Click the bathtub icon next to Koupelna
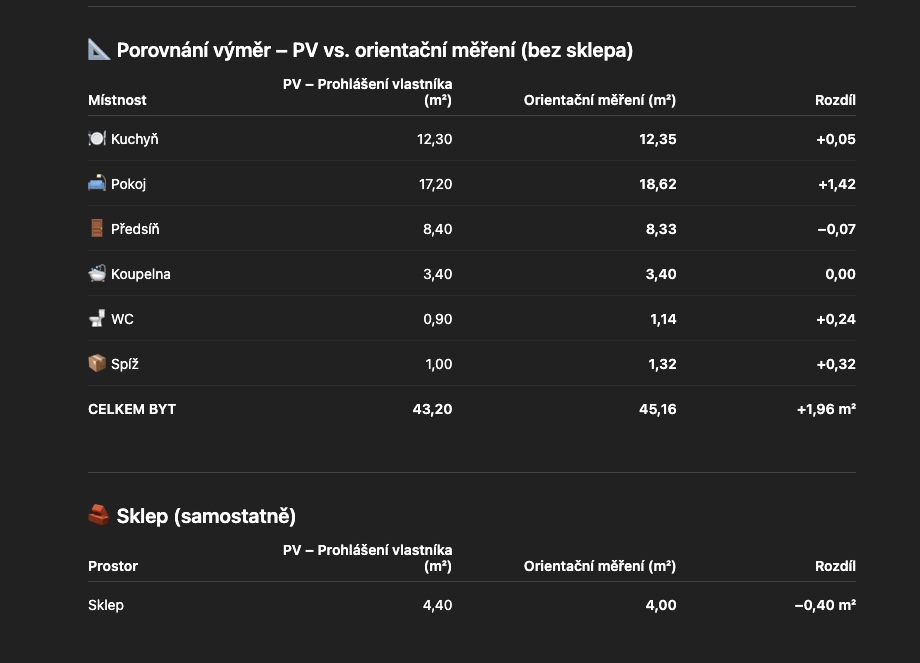Image resolution: width=920 pixels, height=663 pixels. tap(97, 273)
